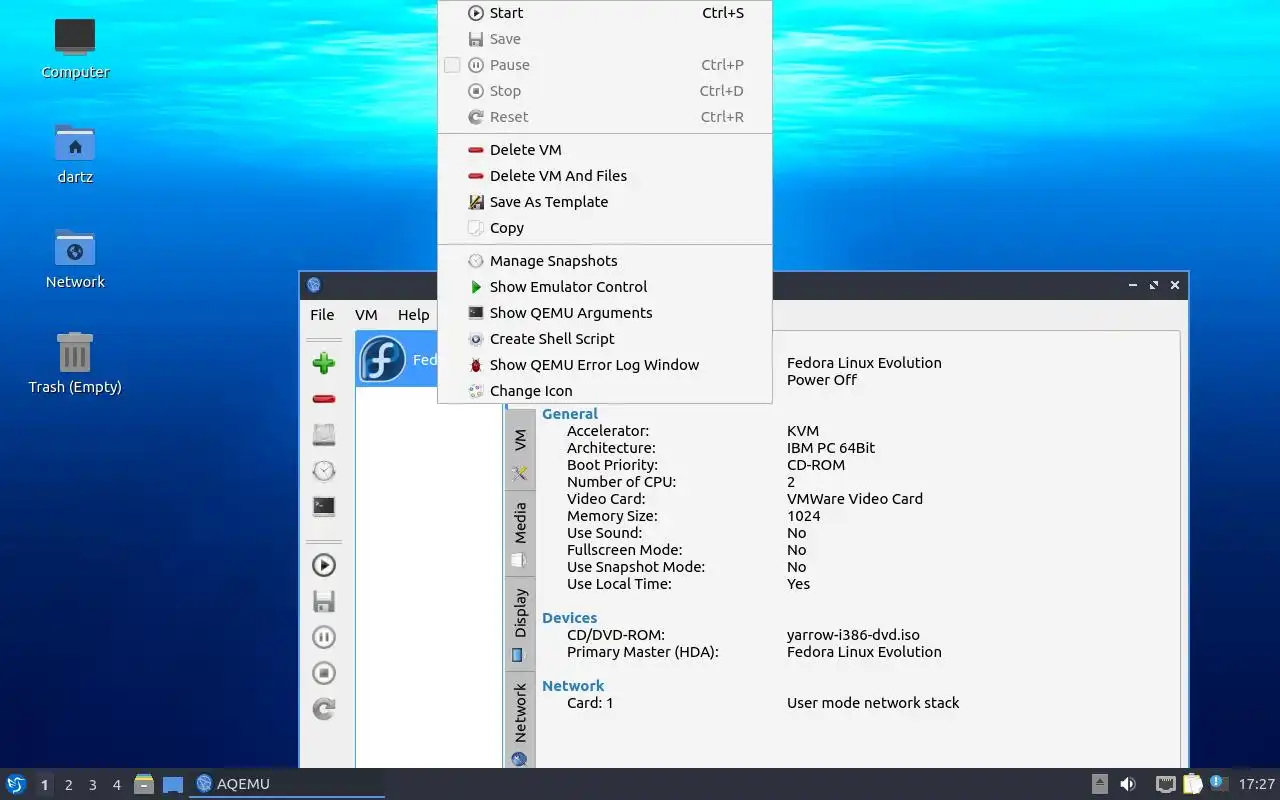Screen dimensions: 1280x800
Task: Click the Network section heading in info panel
Action: point(573,686)
